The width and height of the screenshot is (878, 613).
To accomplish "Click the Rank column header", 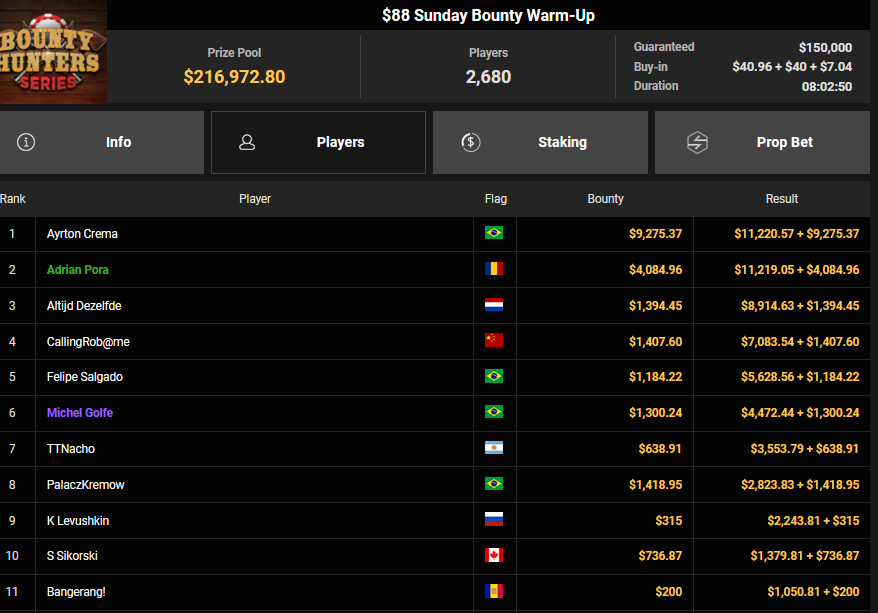I will pos(13,199).
